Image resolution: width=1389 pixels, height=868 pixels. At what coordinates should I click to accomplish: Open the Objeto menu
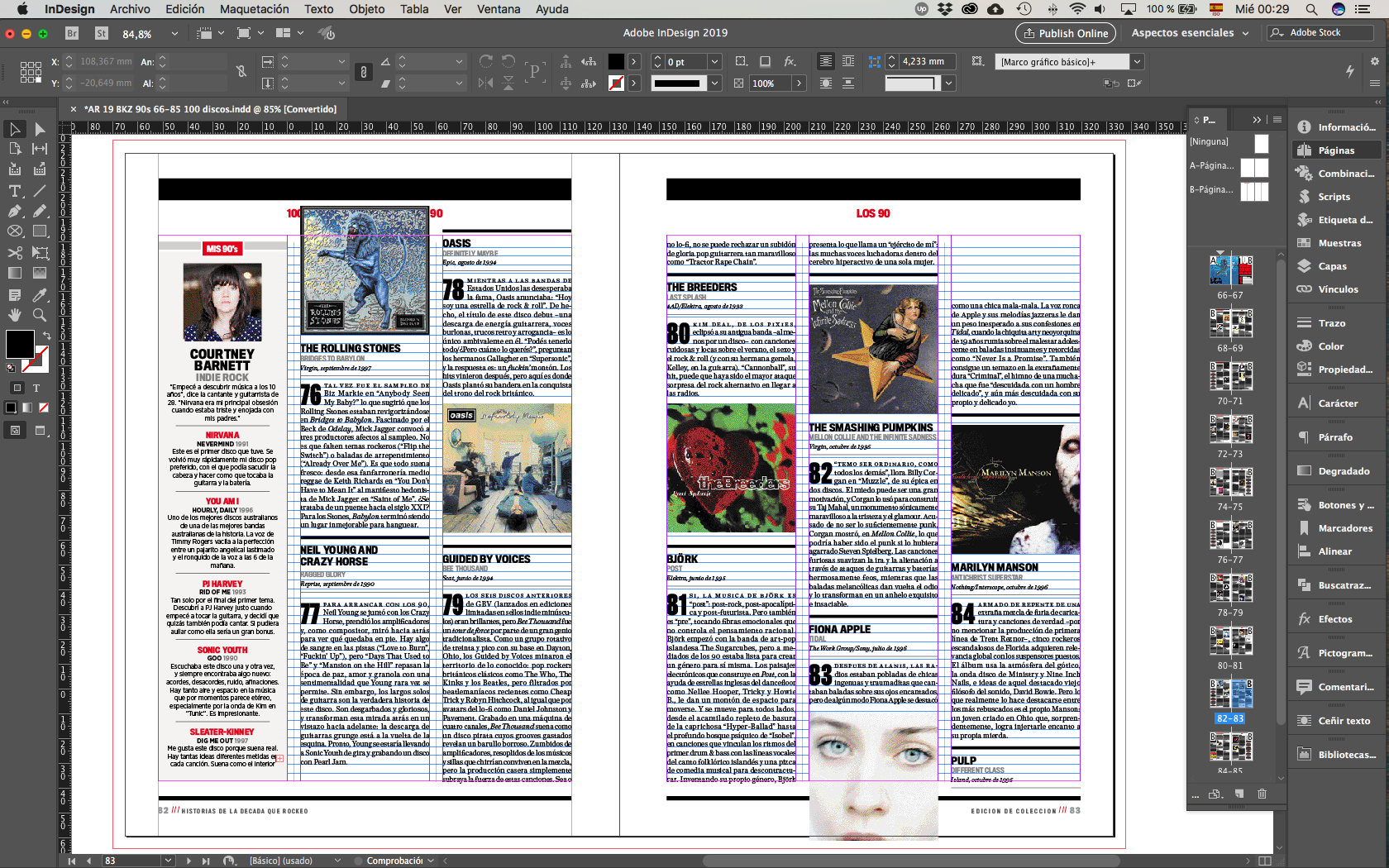coord(366,9)
